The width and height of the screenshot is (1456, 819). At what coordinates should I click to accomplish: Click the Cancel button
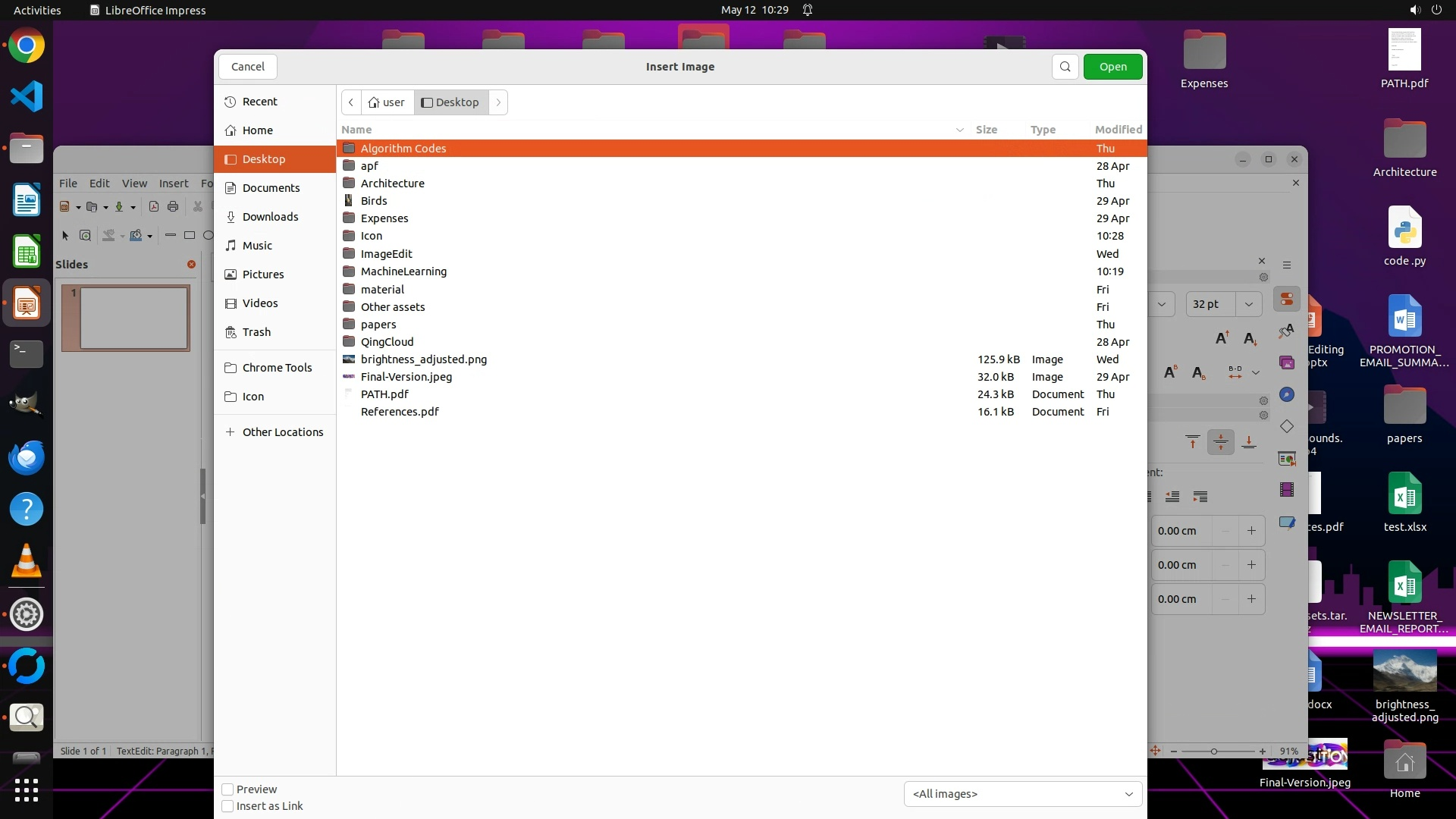pos(248,67)
